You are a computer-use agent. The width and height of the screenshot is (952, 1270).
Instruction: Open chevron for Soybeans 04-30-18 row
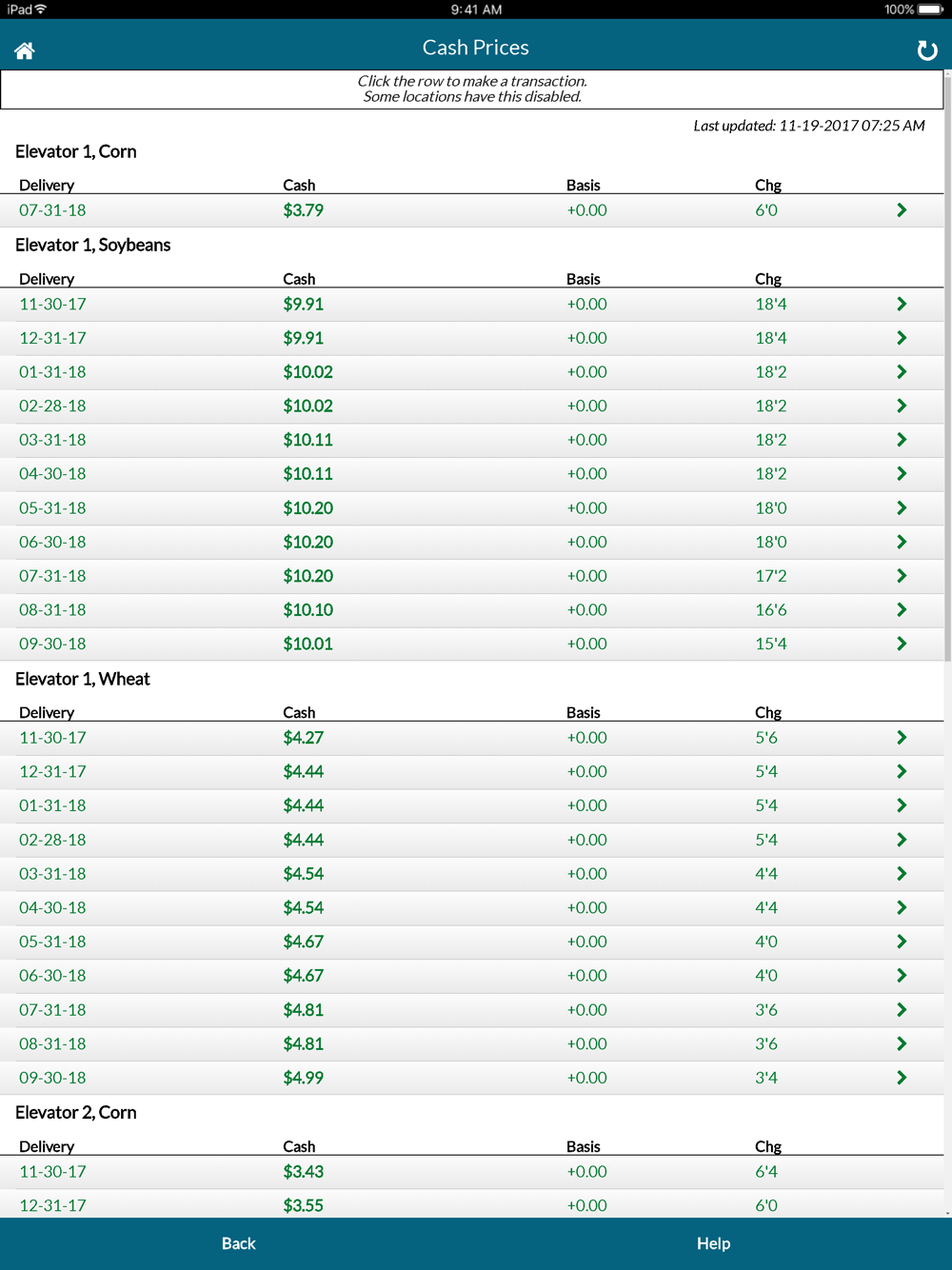902,474
